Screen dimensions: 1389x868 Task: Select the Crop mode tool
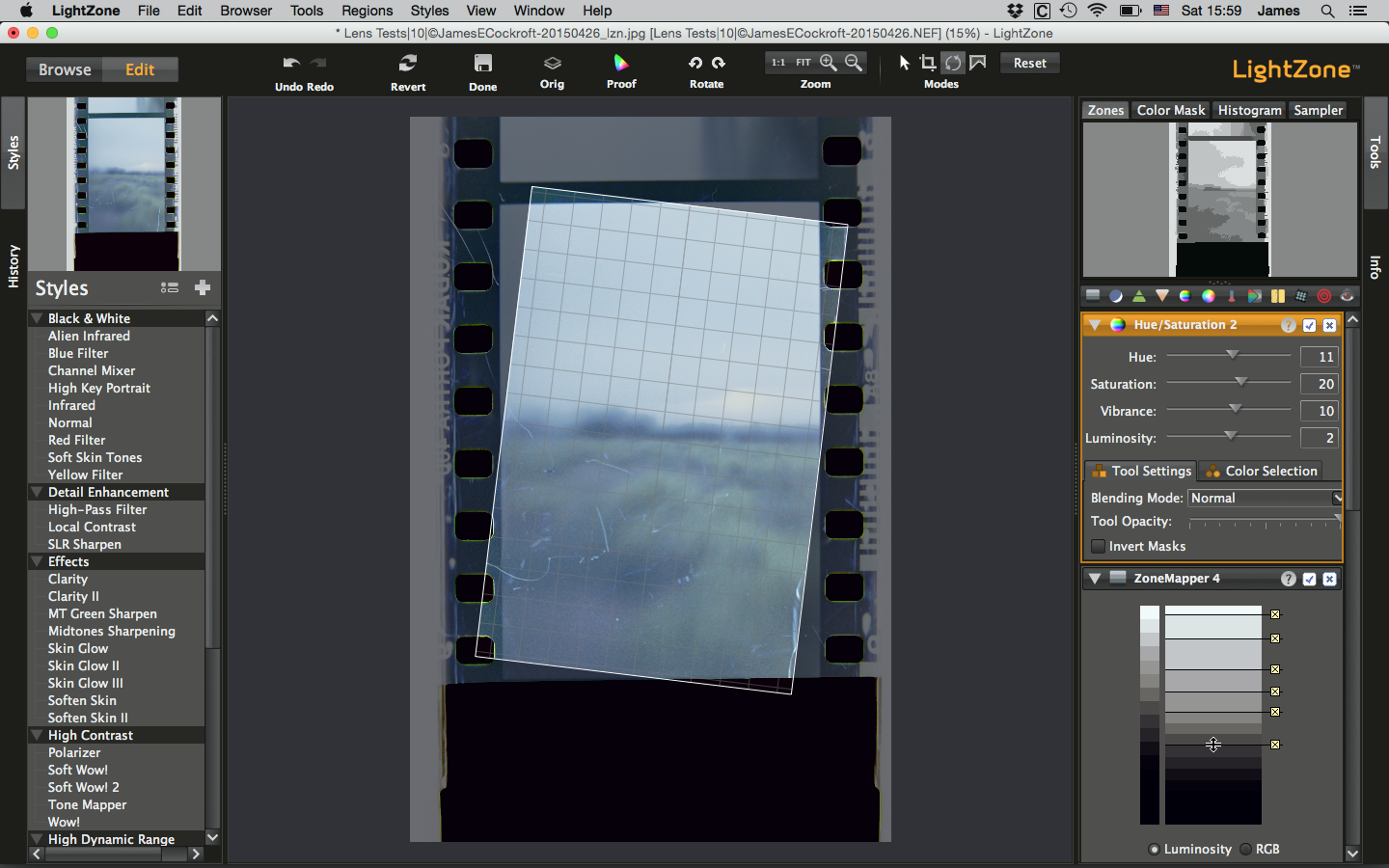[928, 63]
